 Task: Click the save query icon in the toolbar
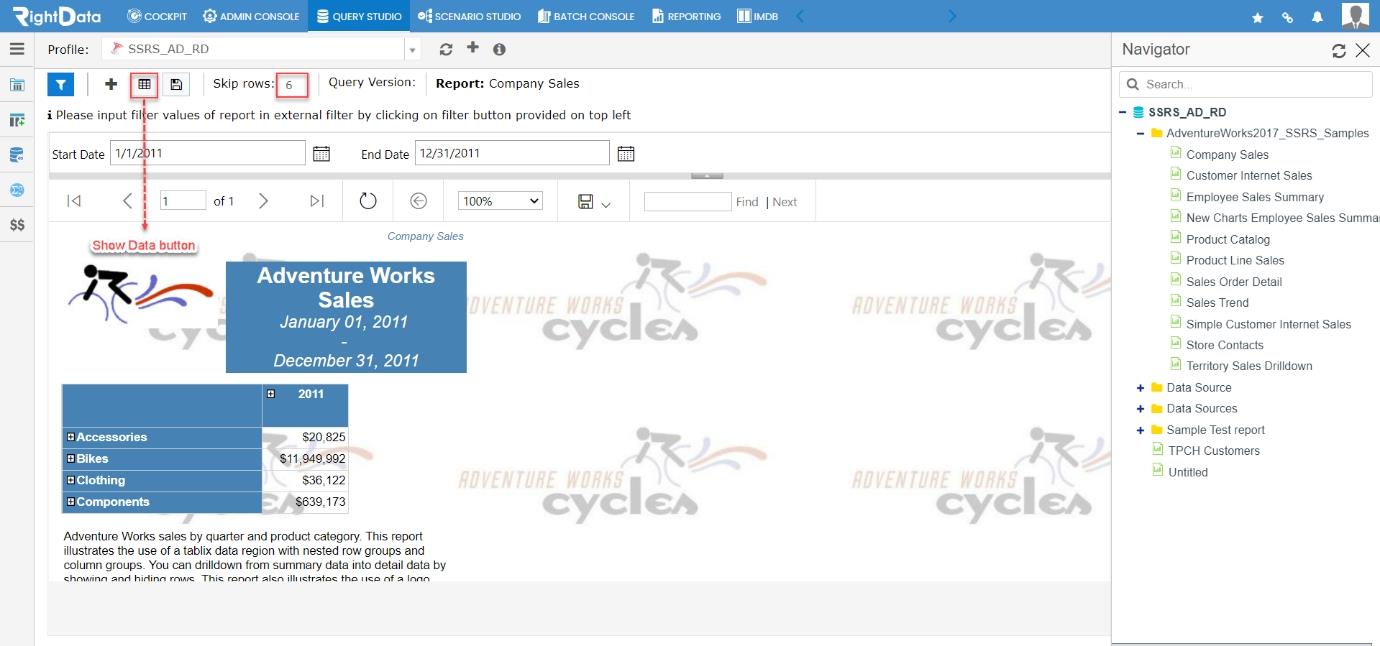tap(176, 85)
